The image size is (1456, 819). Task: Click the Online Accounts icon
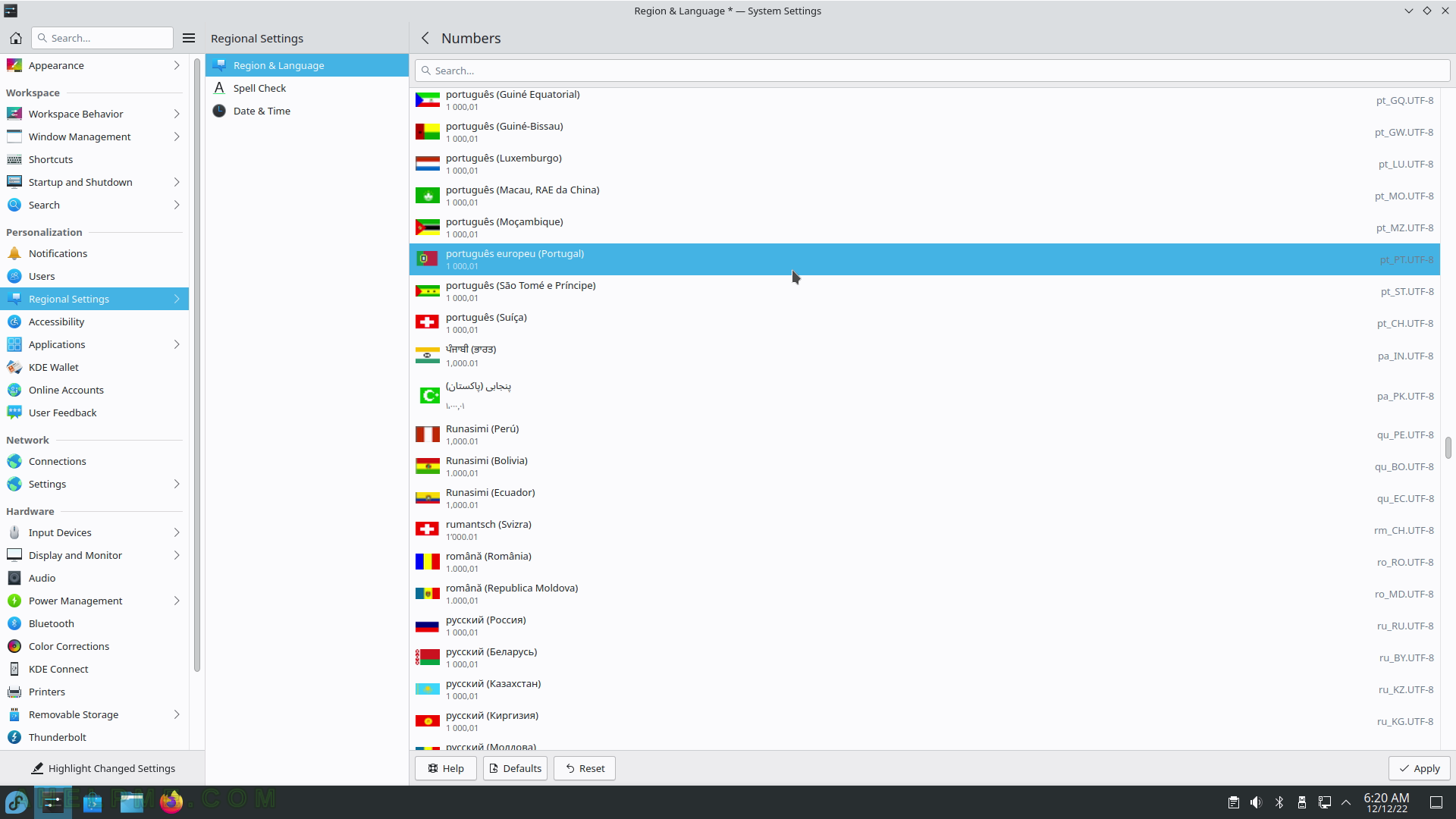tap(14, 390)
